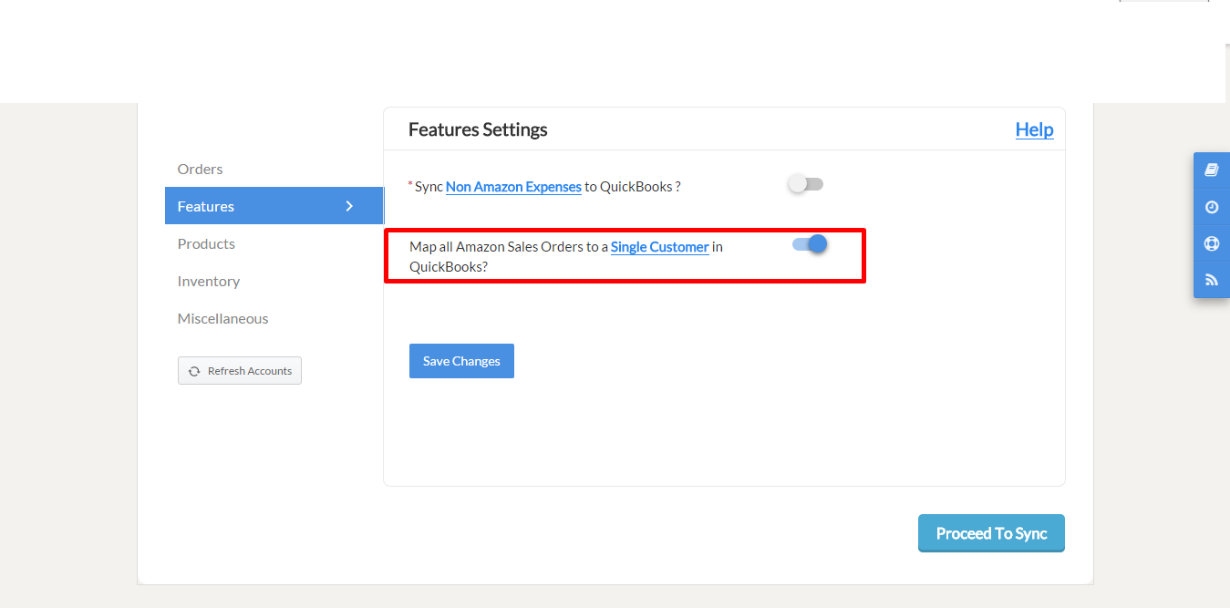Click the Proceed To Sync button
This screenshot has width=1230, height=608.
[x=991, y=533]
